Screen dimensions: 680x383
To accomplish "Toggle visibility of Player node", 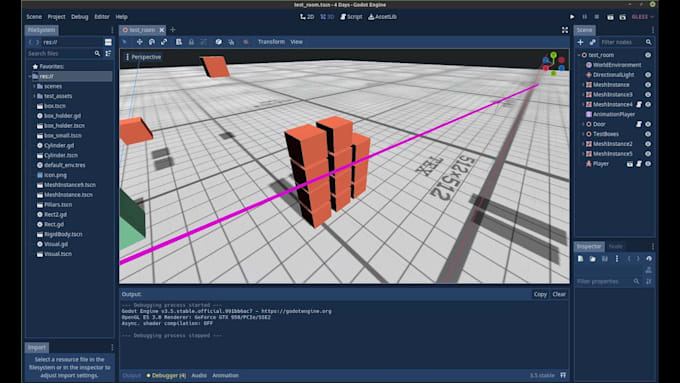I will pyautogui.click(x=648, y=164).
